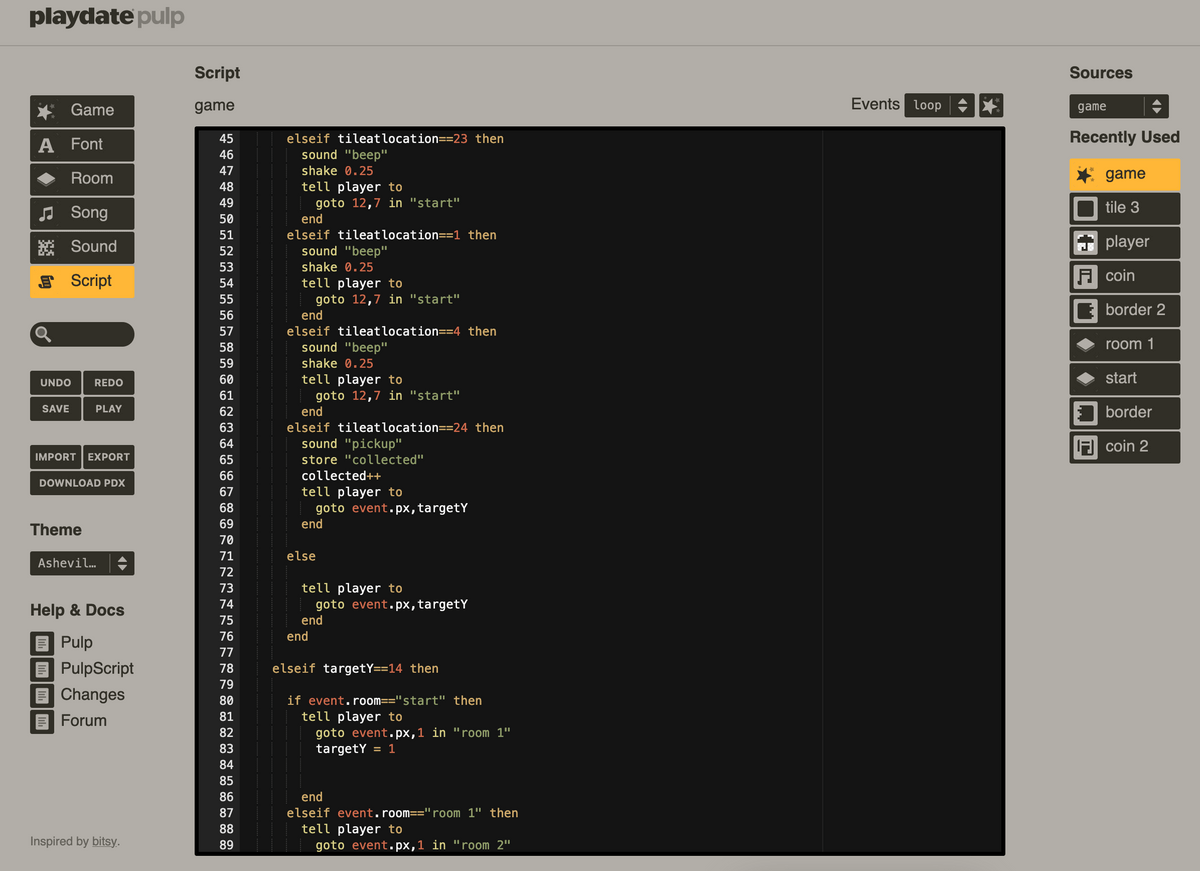
Task: Click line 57 tileatlocation==4 code
Action: coord(391,331)
